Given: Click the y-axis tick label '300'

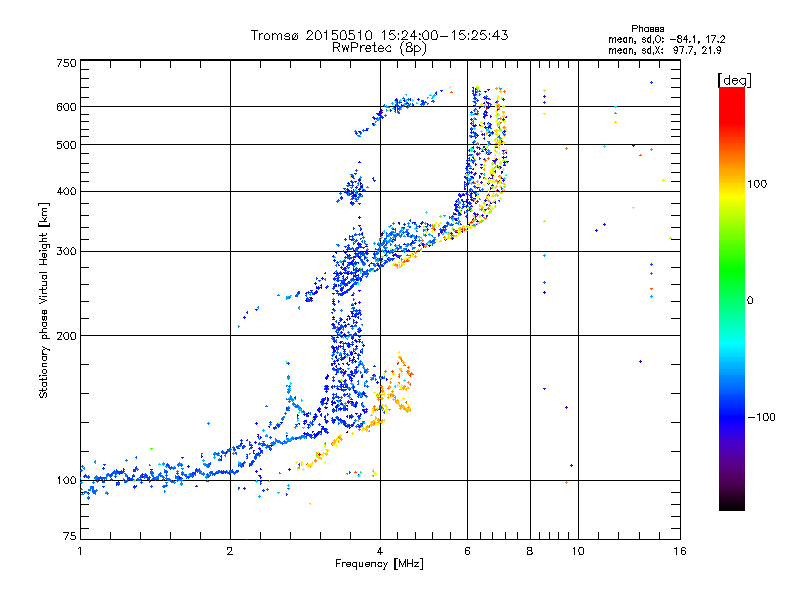Looking at the screenshot, I should pyautogui.click(x=66, y=251).
